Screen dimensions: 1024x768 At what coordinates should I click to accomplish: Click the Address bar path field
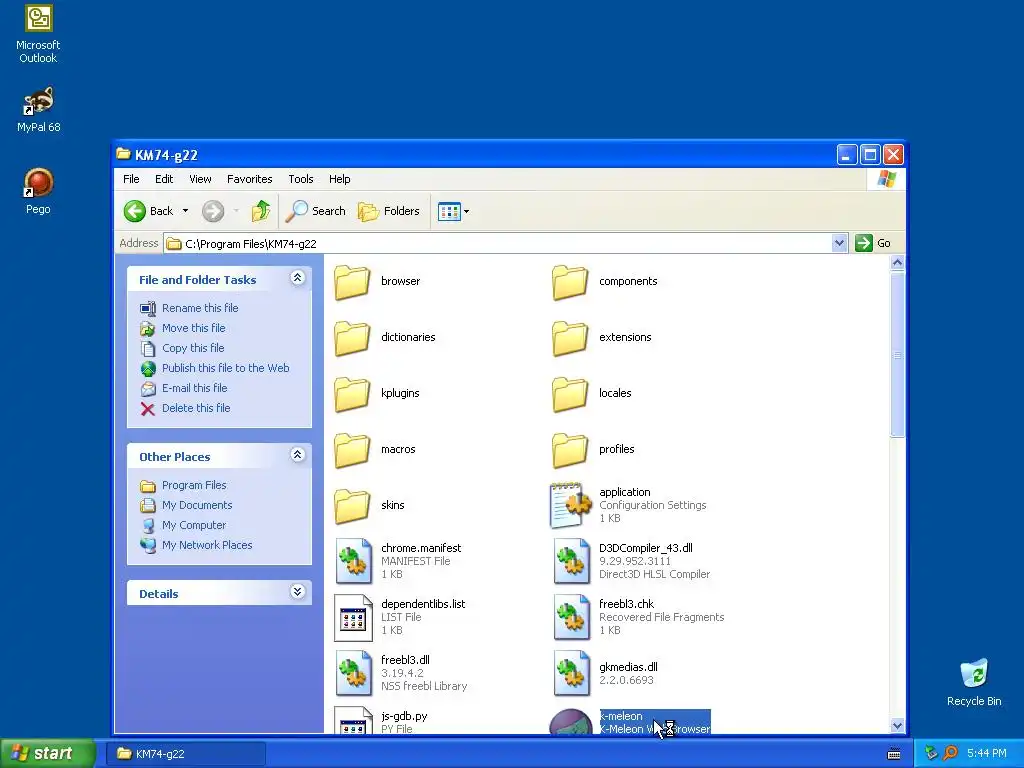(x=498, y=244)
